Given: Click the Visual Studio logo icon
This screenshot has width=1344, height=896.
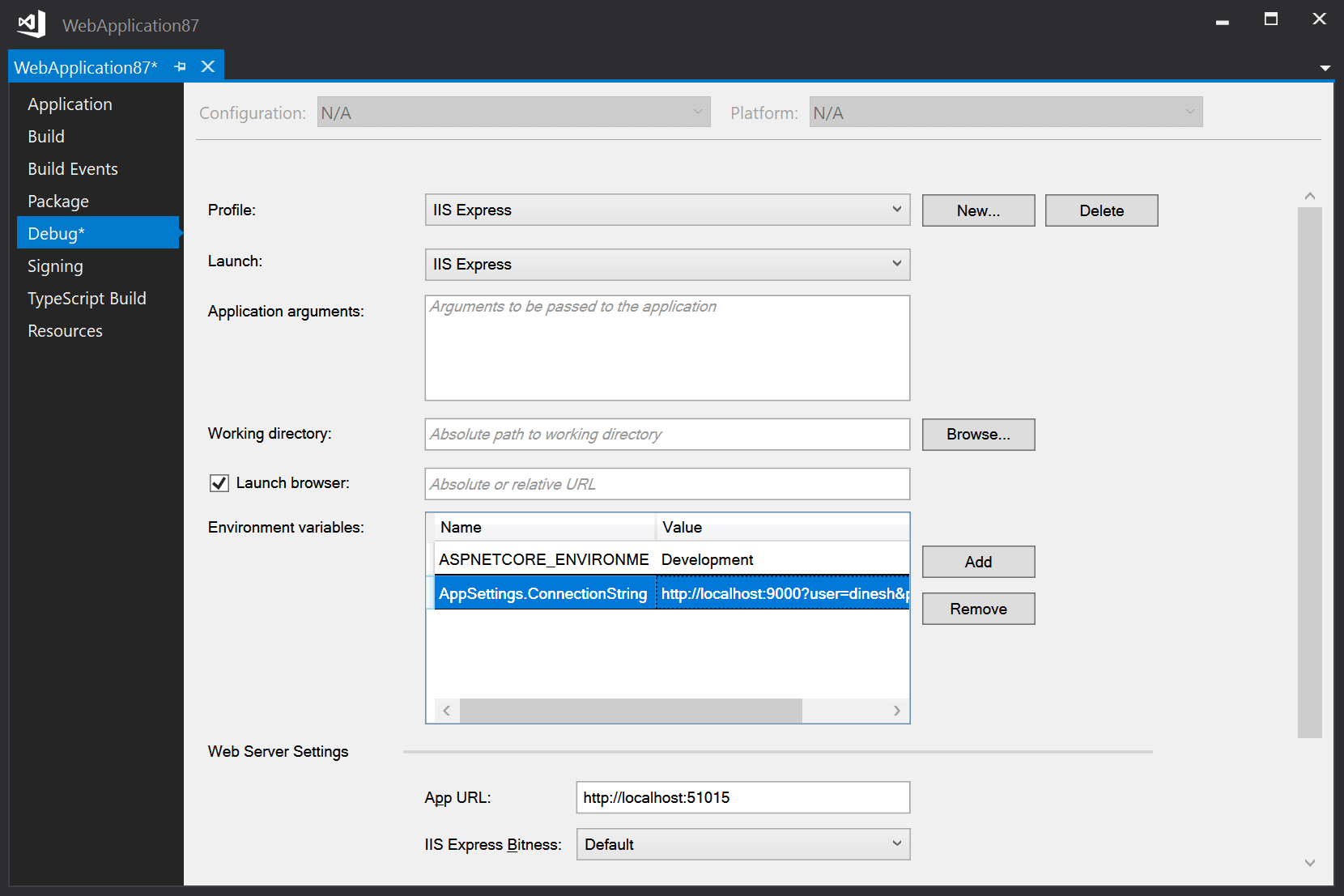Looking at the screenshot, I should [x=32, y=24].
